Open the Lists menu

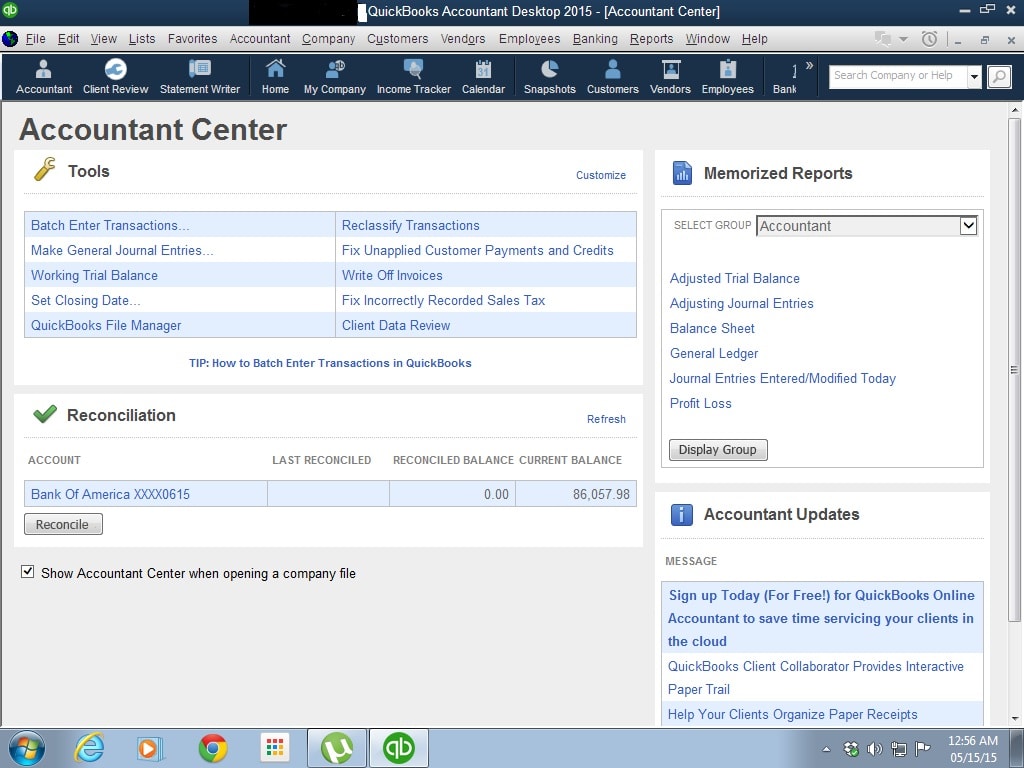coord(142,39)
